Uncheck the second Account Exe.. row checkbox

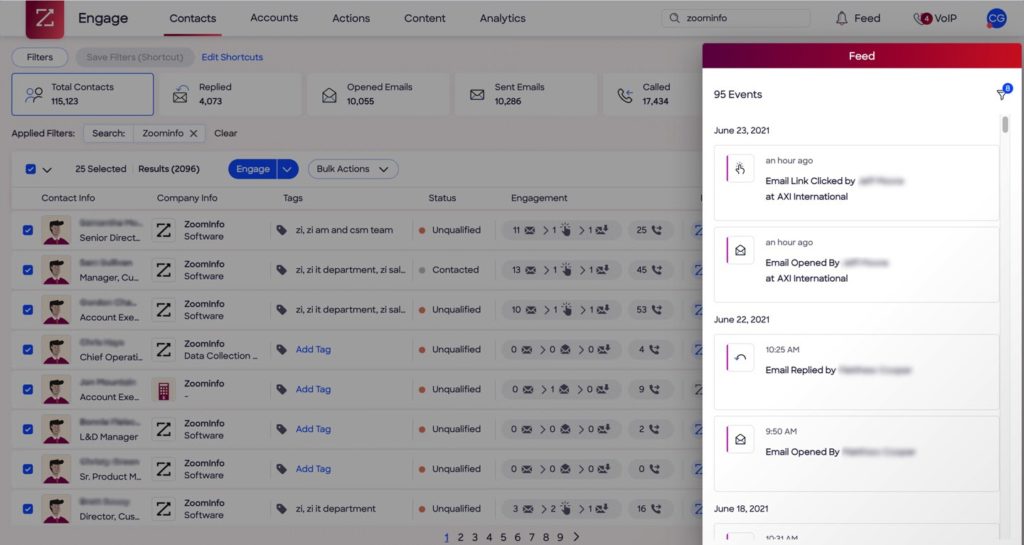pos(27,389)
